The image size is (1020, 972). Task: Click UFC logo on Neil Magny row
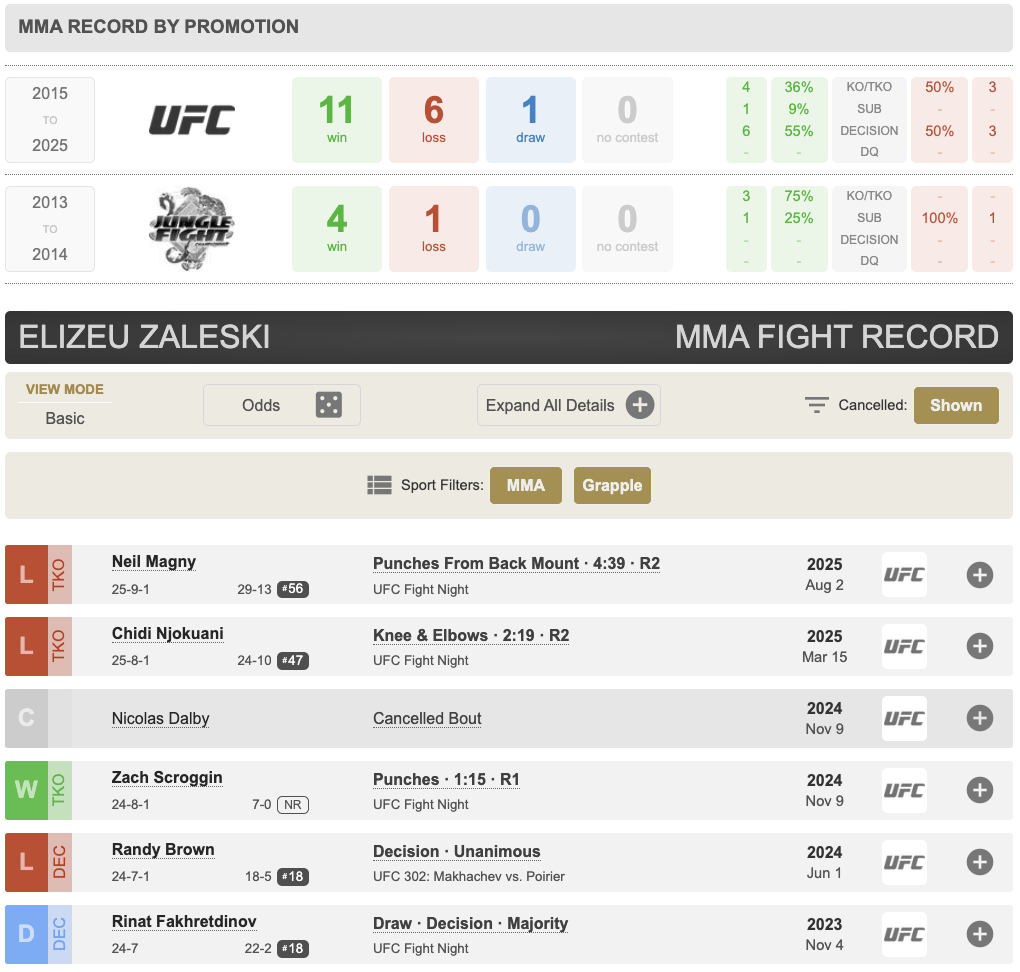tap(904, 575)
